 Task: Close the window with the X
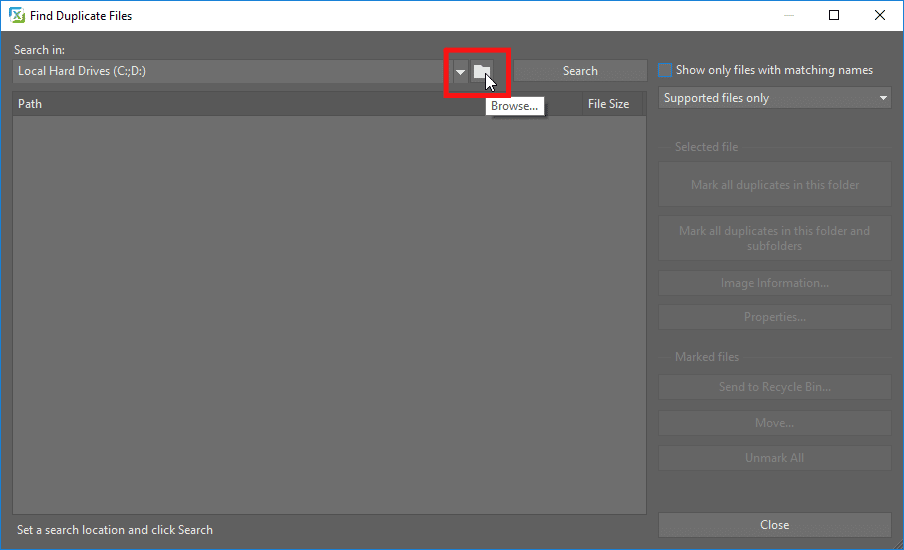(x=880, y=15)
